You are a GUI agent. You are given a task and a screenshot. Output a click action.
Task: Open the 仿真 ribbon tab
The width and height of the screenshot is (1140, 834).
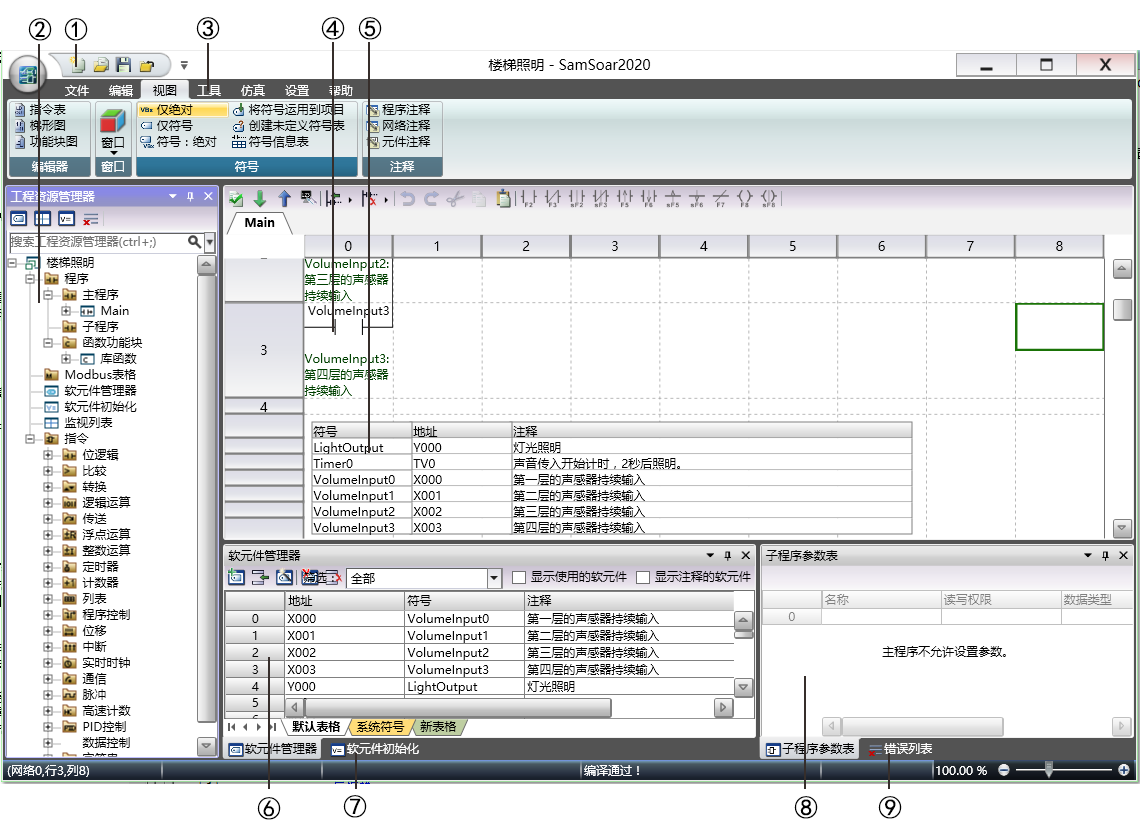pyautogui.click(x=253, y=90)
